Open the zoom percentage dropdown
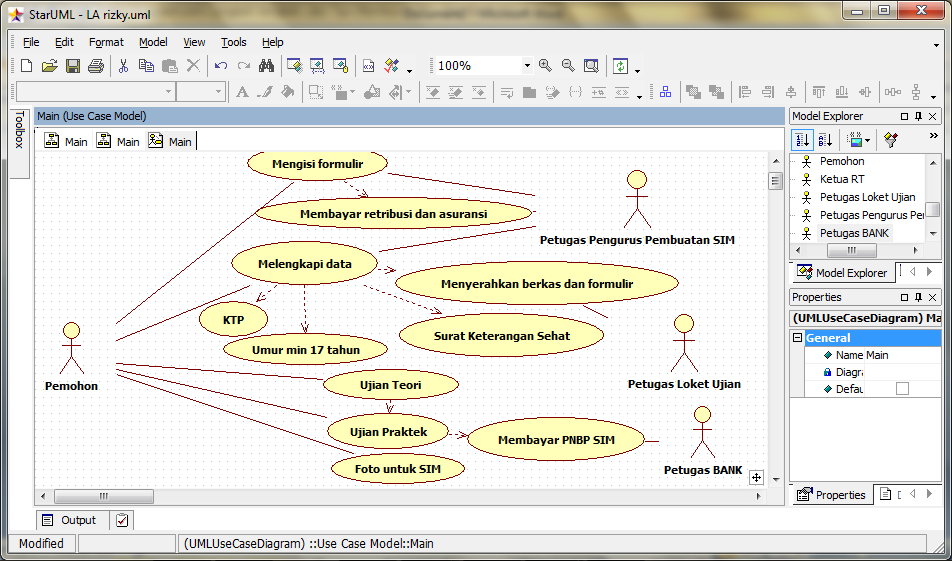Screen dimensions: 952x561 (x=527, y=66)
